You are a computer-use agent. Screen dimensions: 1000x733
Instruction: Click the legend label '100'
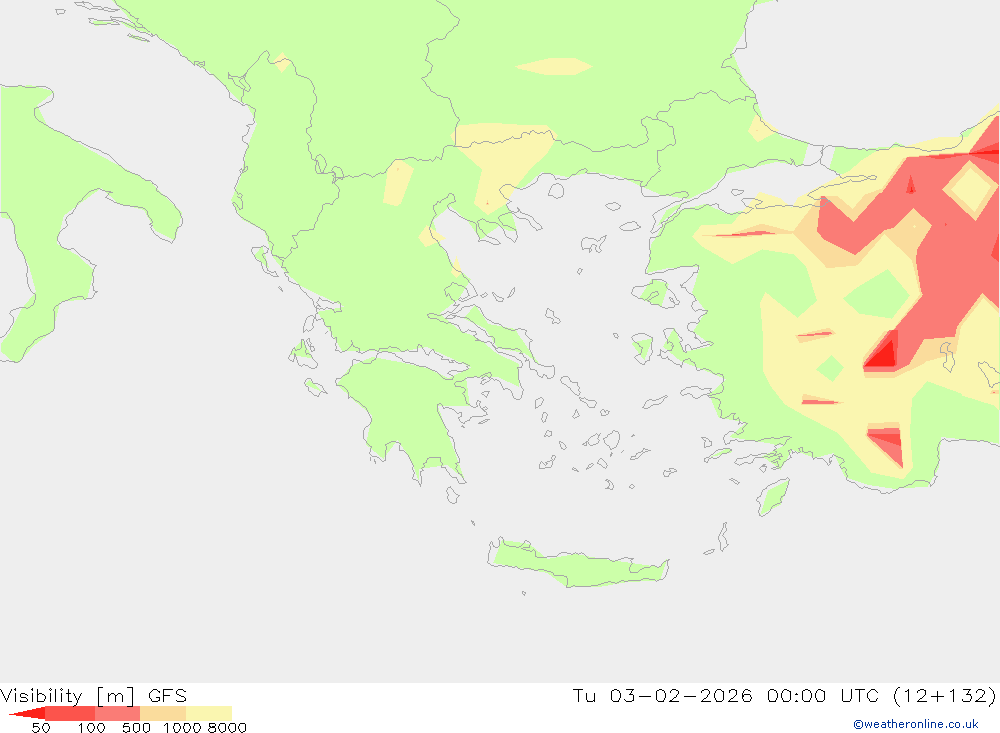91,727
